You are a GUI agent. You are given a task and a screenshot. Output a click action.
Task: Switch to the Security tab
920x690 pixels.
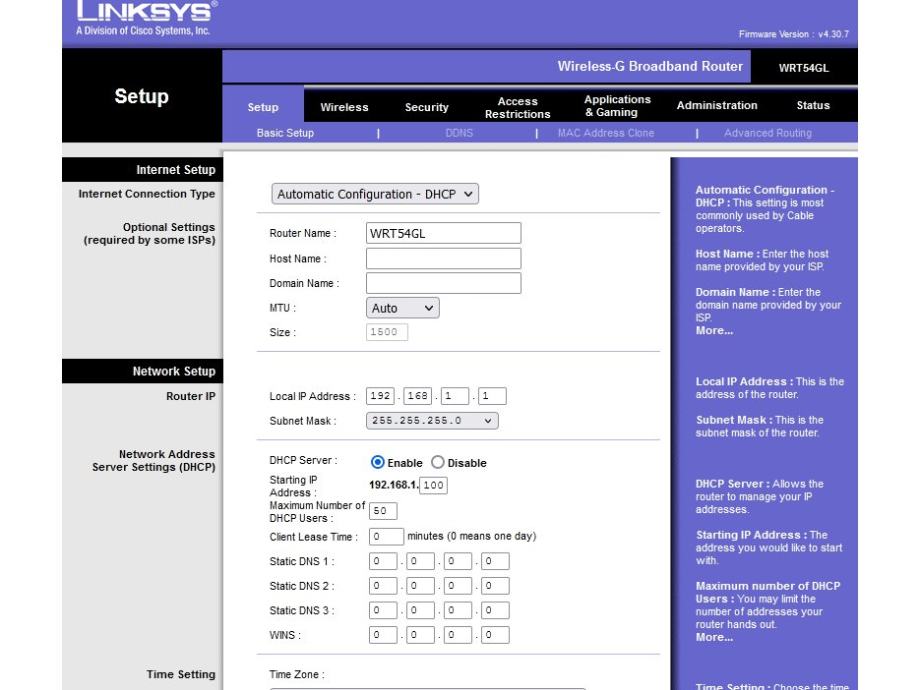(x=426, y=107)
